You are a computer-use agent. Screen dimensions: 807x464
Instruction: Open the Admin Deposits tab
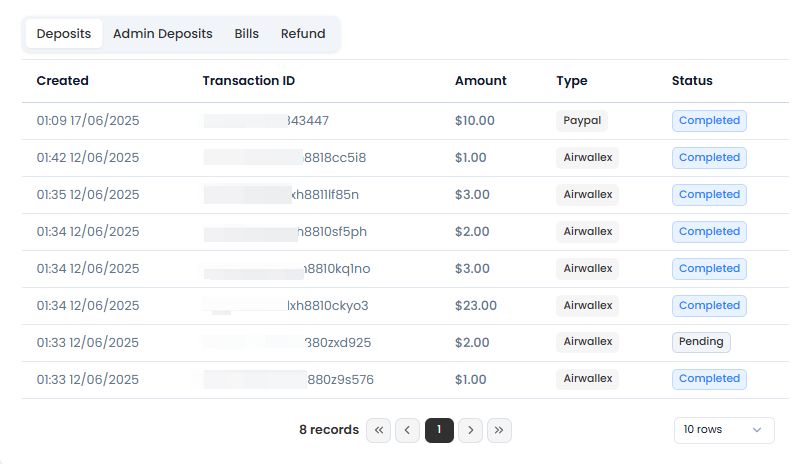[163, 34]
